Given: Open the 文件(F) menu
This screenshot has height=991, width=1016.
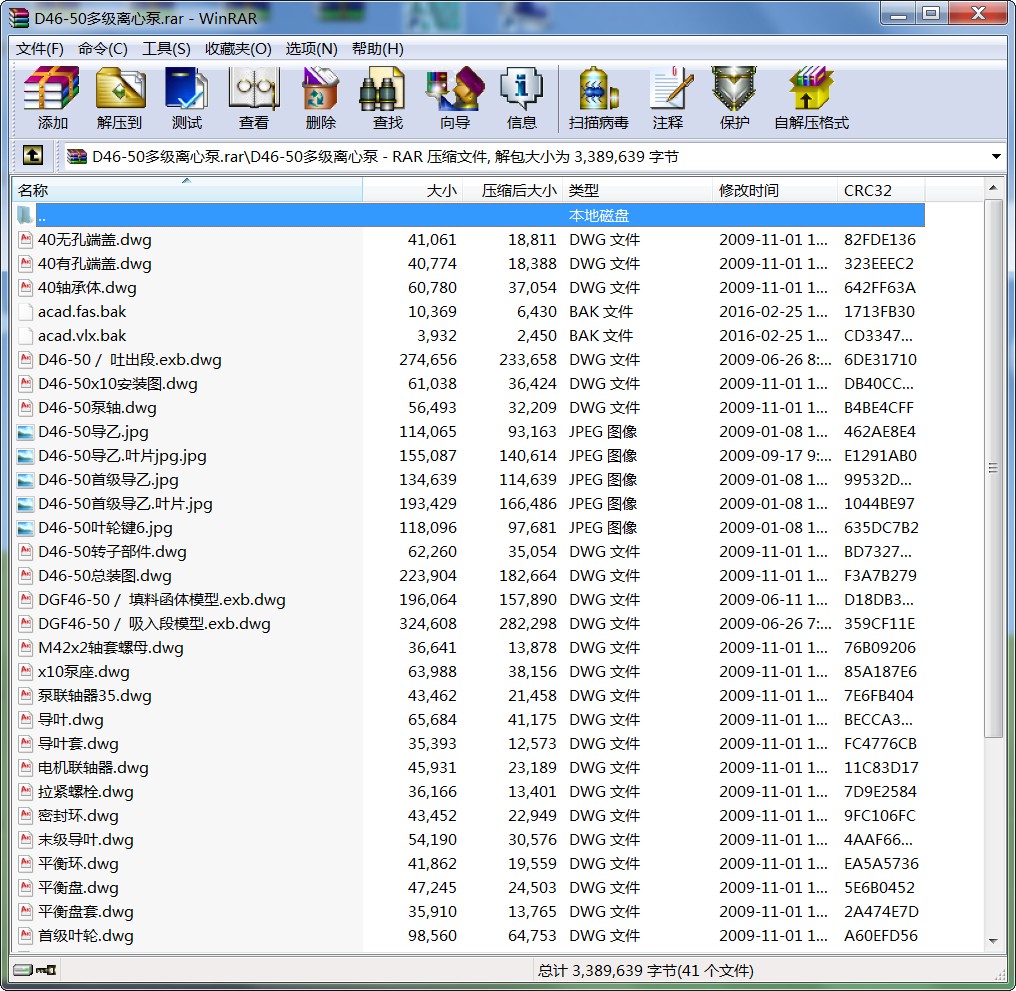Looking at the screenshot, I should click(x=40, y=49).
